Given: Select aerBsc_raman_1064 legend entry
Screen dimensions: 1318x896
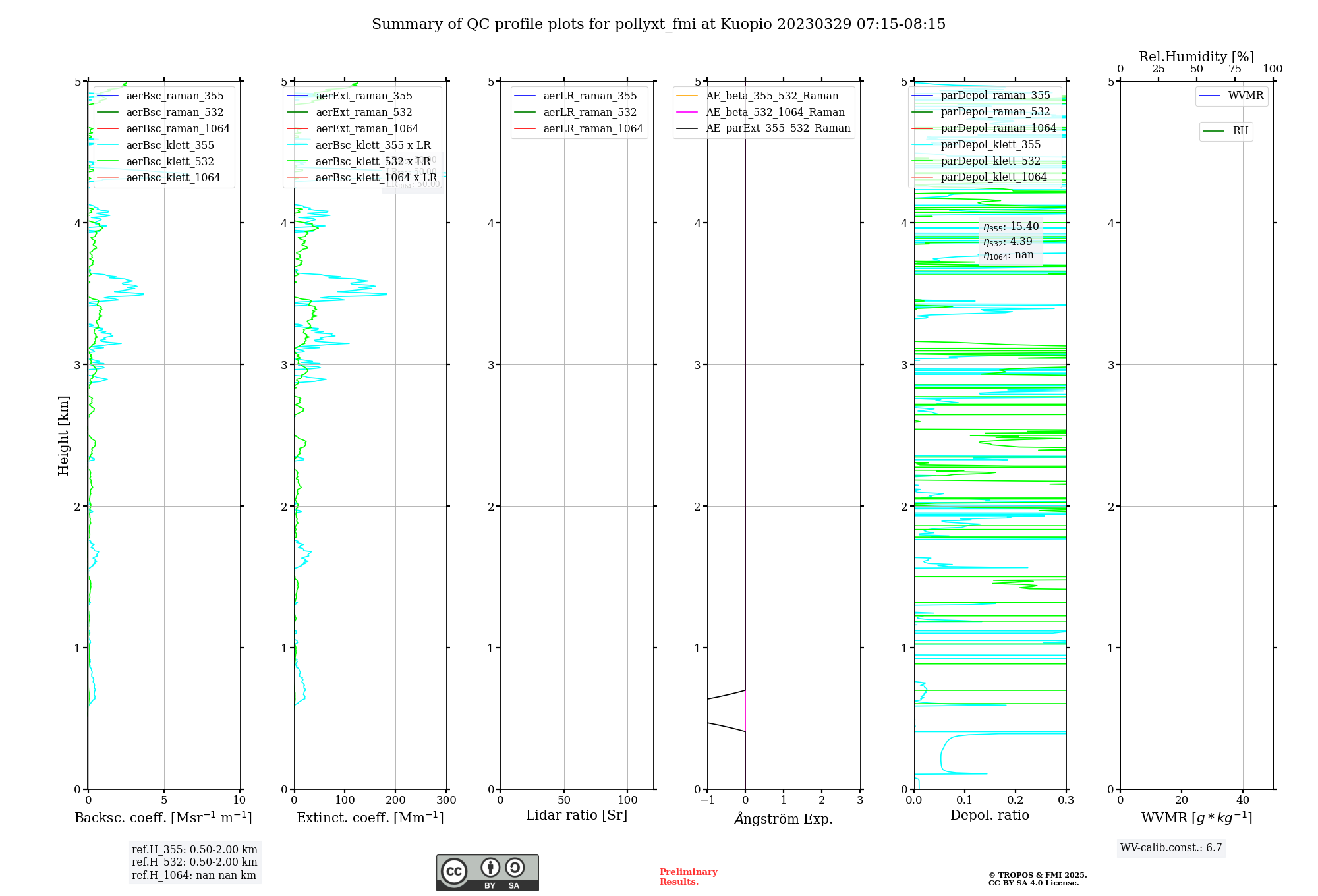Looking at the screenshot, I should coord(163,129).
